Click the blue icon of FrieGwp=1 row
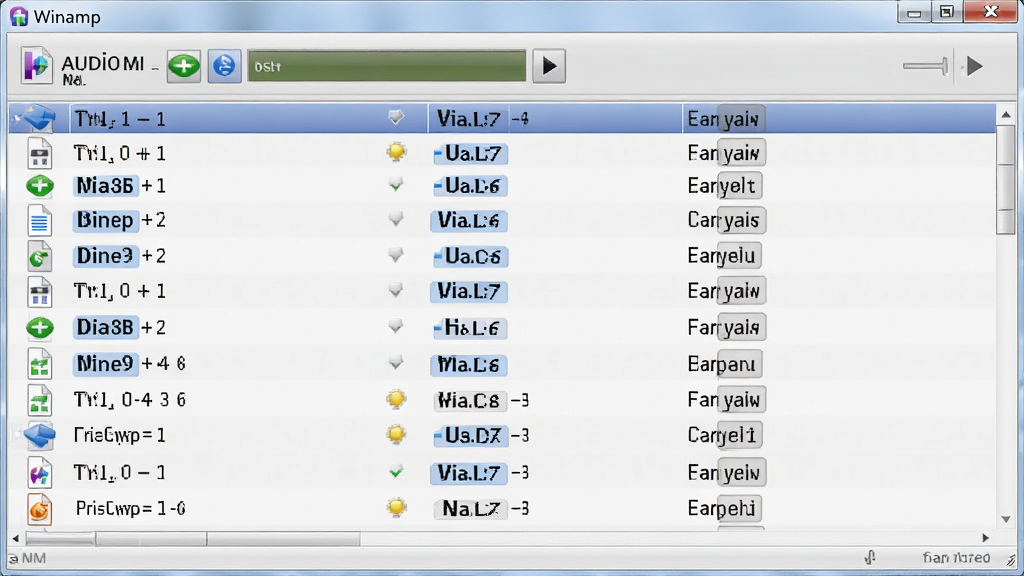1024x576 pixels. 40,436
